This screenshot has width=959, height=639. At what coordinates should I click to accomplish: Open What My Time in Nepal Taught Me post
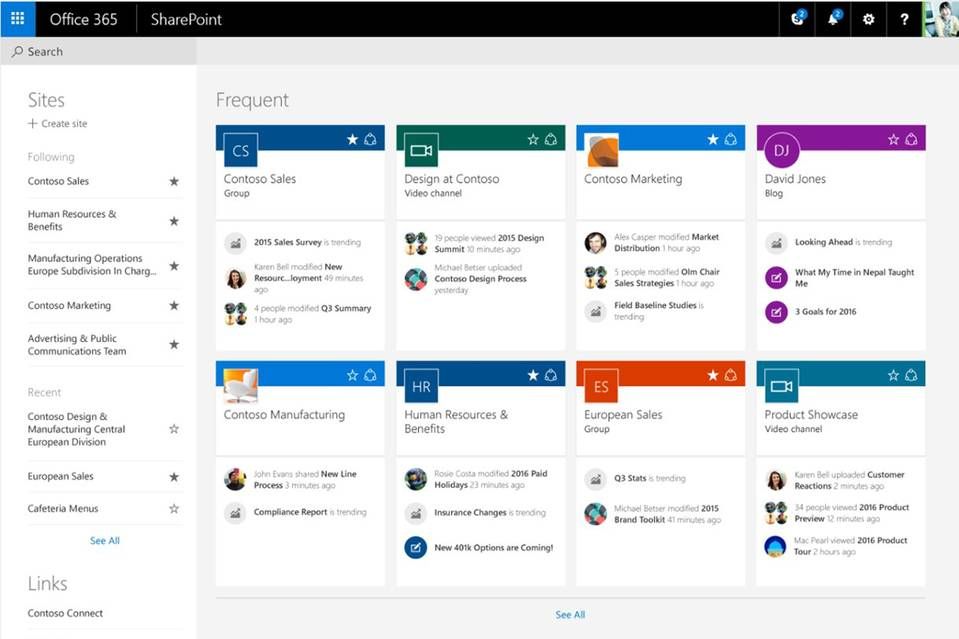click(854, 278)
